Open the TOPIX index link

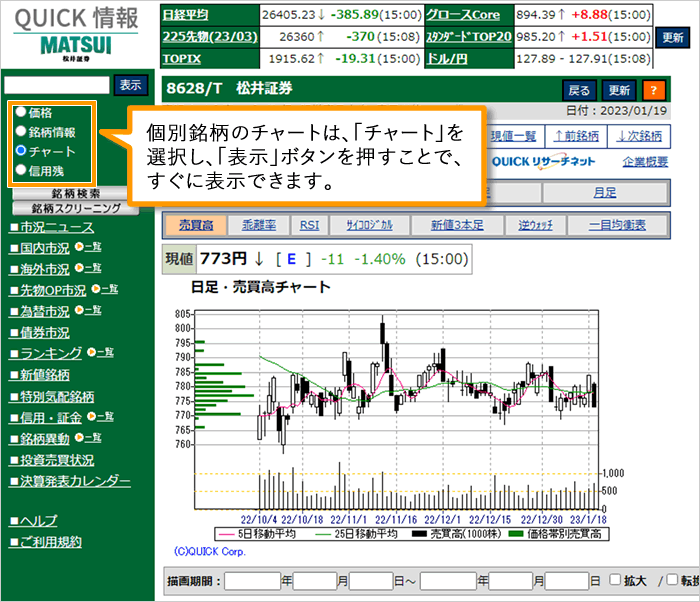[182, 59]
